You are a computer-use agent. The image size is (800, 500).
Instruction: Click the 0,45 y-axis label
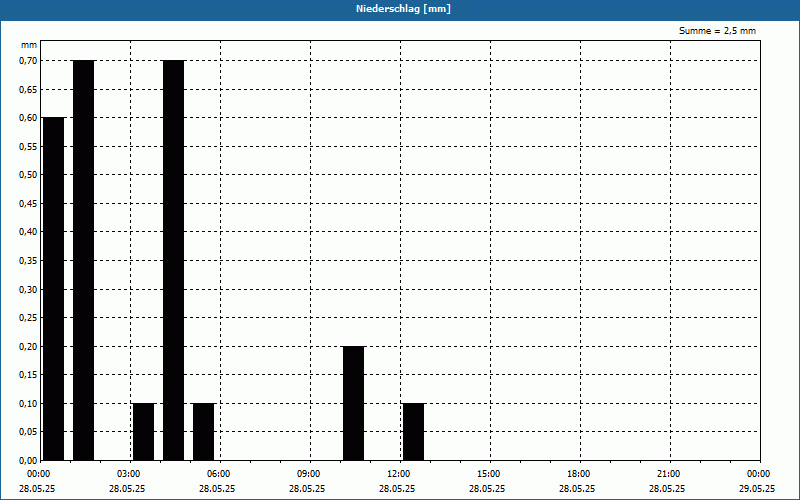[28, 204]
